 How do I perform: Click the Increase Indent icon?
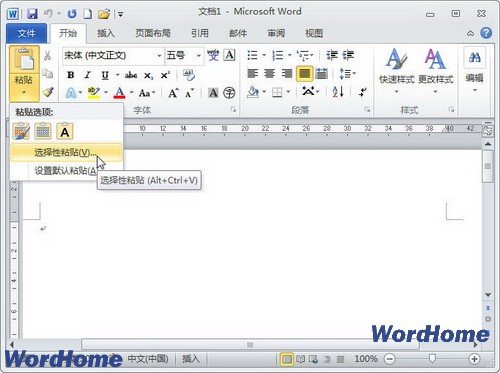[x=348, y=55]
